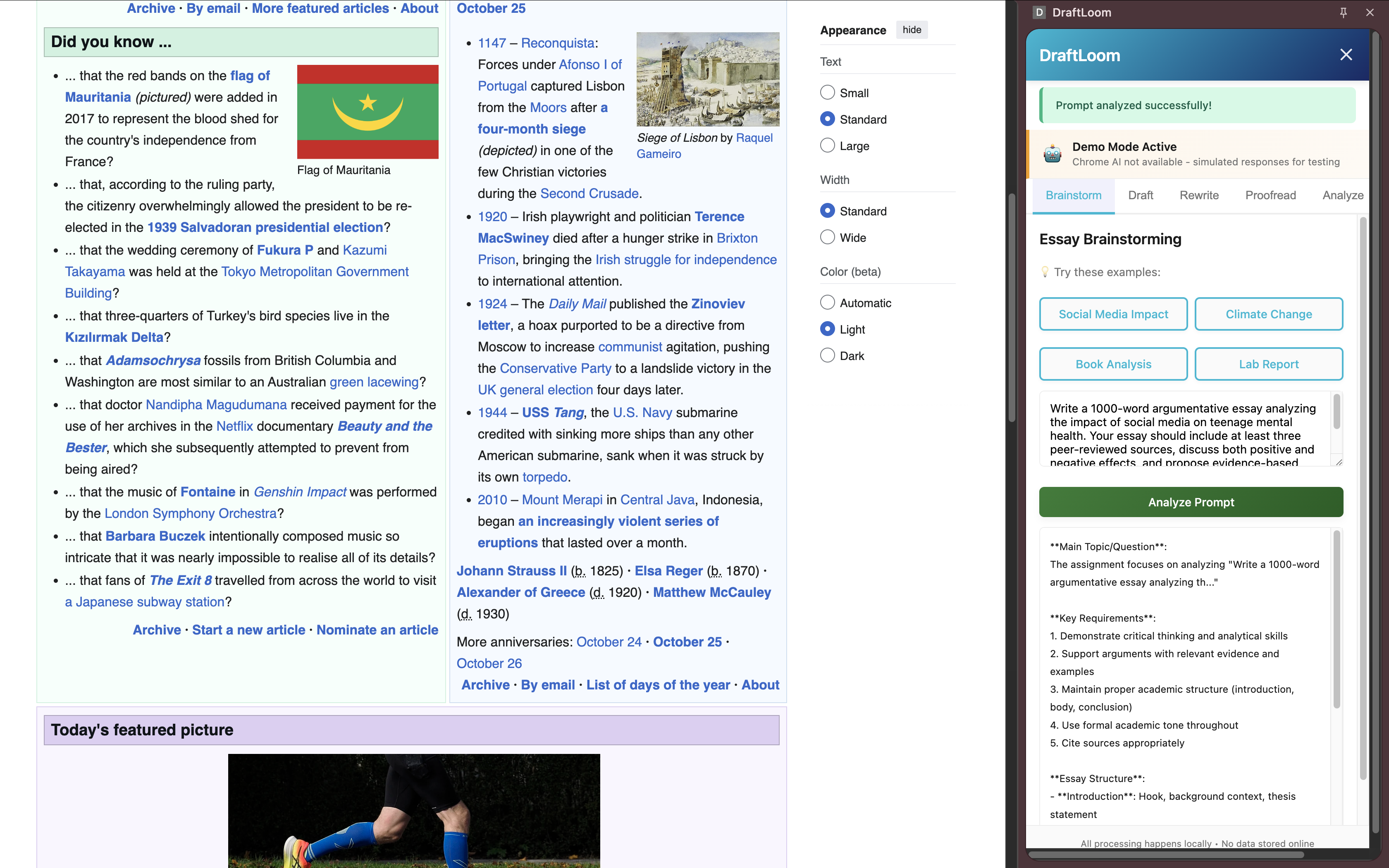
Task: Close the DraftLoom panel with X icon
Action: pyautogui.click(x=1345, y=55)
